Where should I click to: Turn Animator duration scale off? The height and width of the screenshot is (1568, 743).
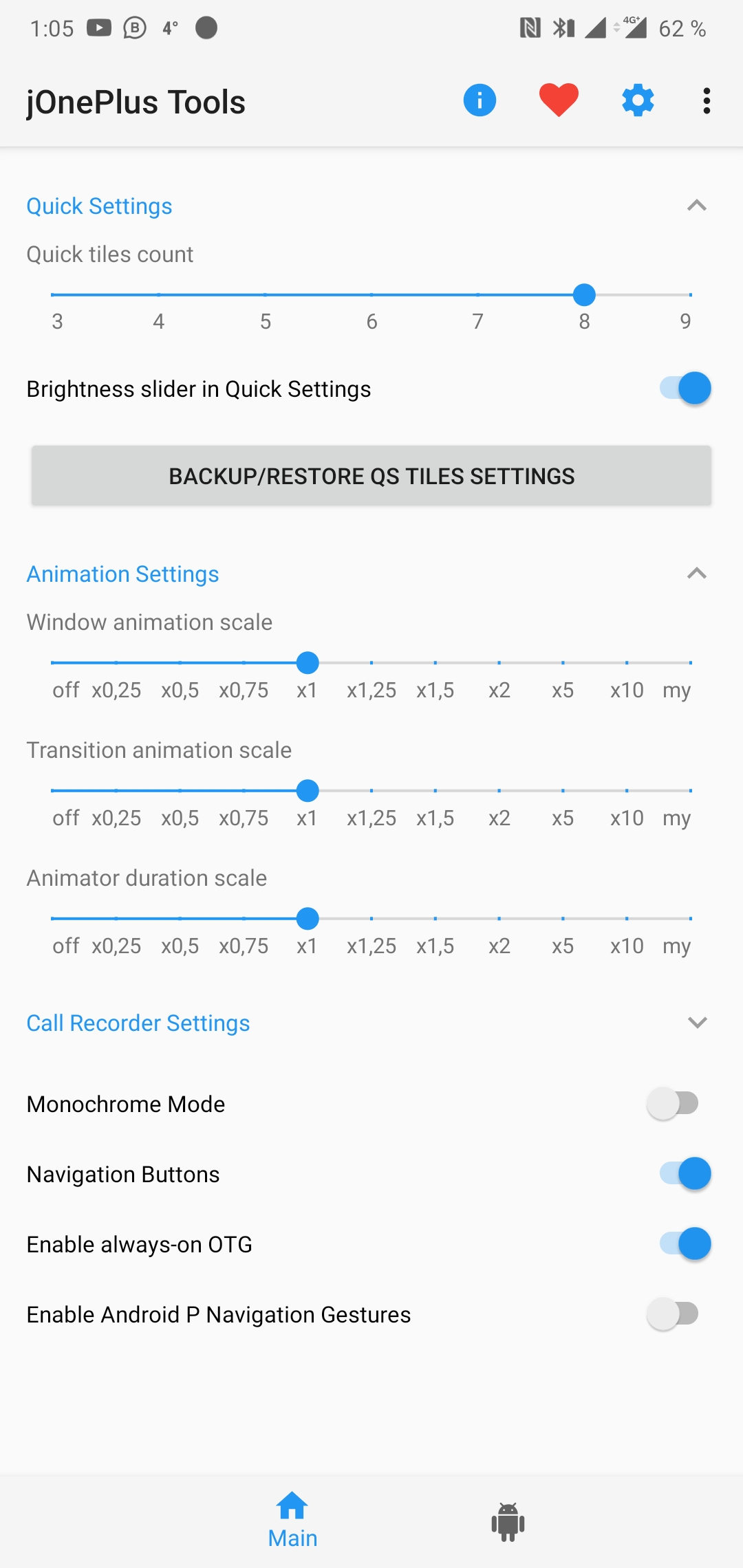coord(53,919)
